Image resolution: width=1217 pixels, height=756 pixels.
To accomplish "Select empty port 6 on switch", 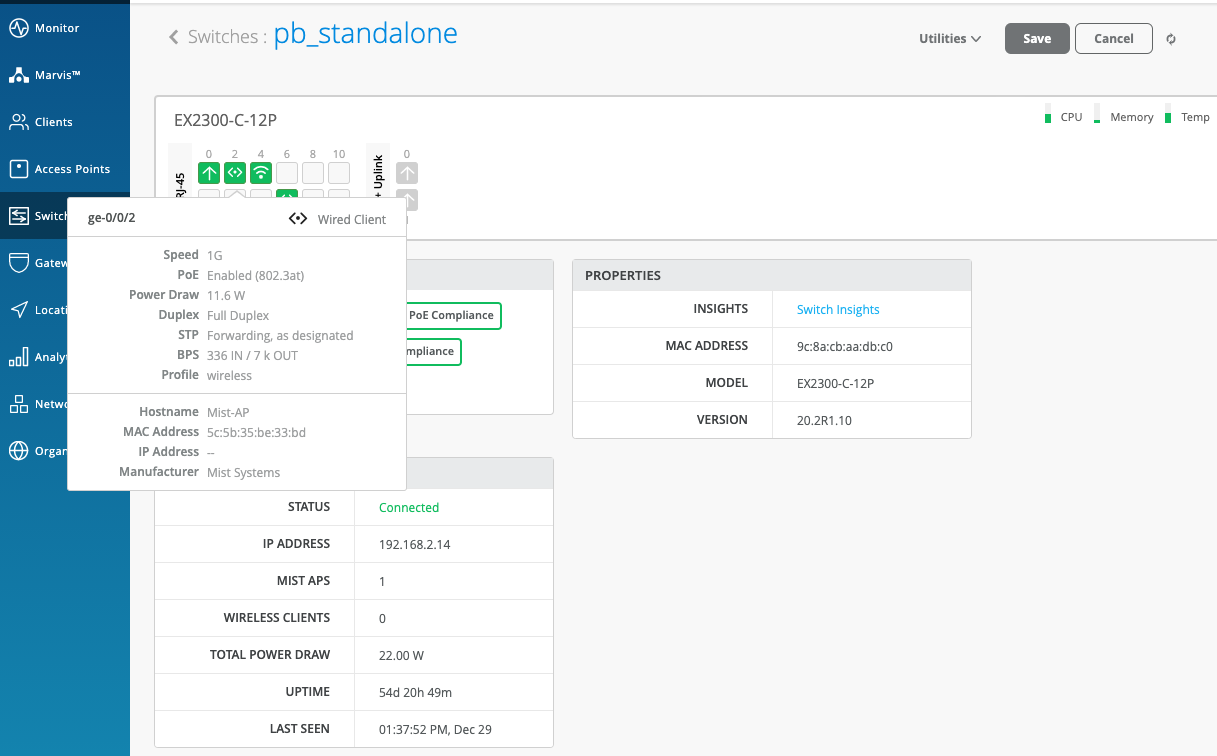I will coord(287,173).
